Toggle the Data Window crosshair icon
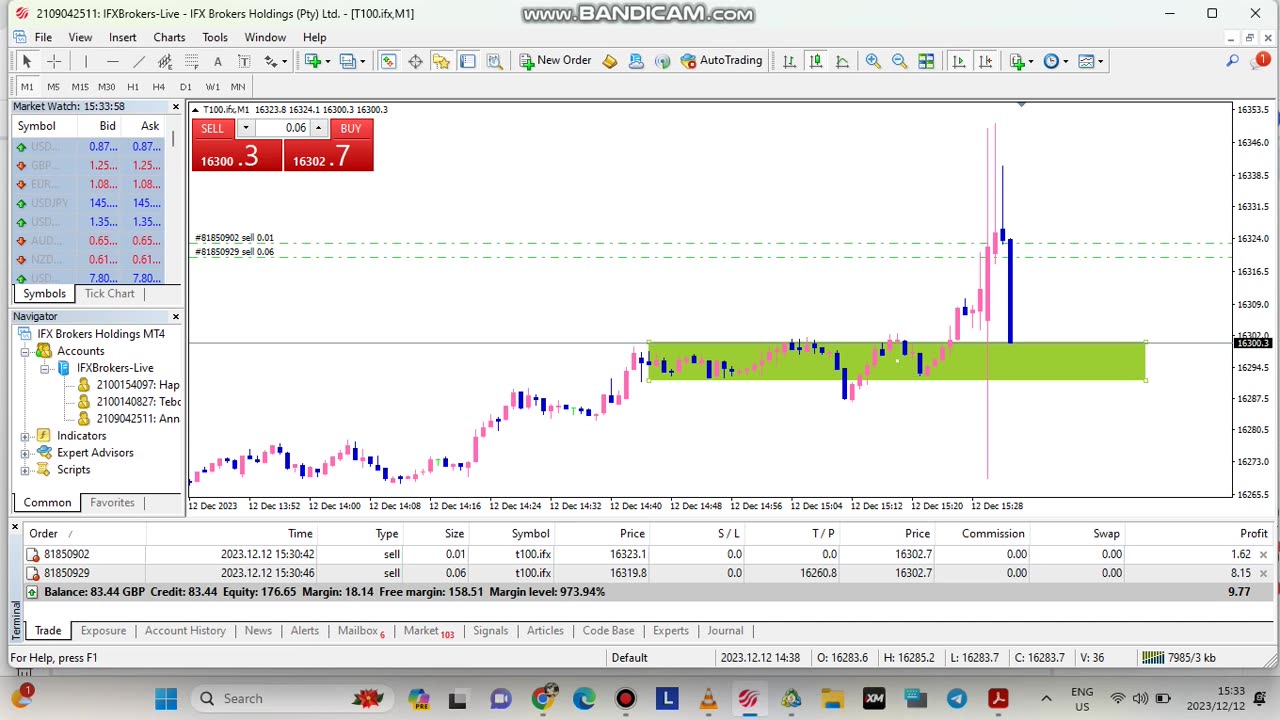The height and width of the screenshot is (720, 1280). coord(415,61)
